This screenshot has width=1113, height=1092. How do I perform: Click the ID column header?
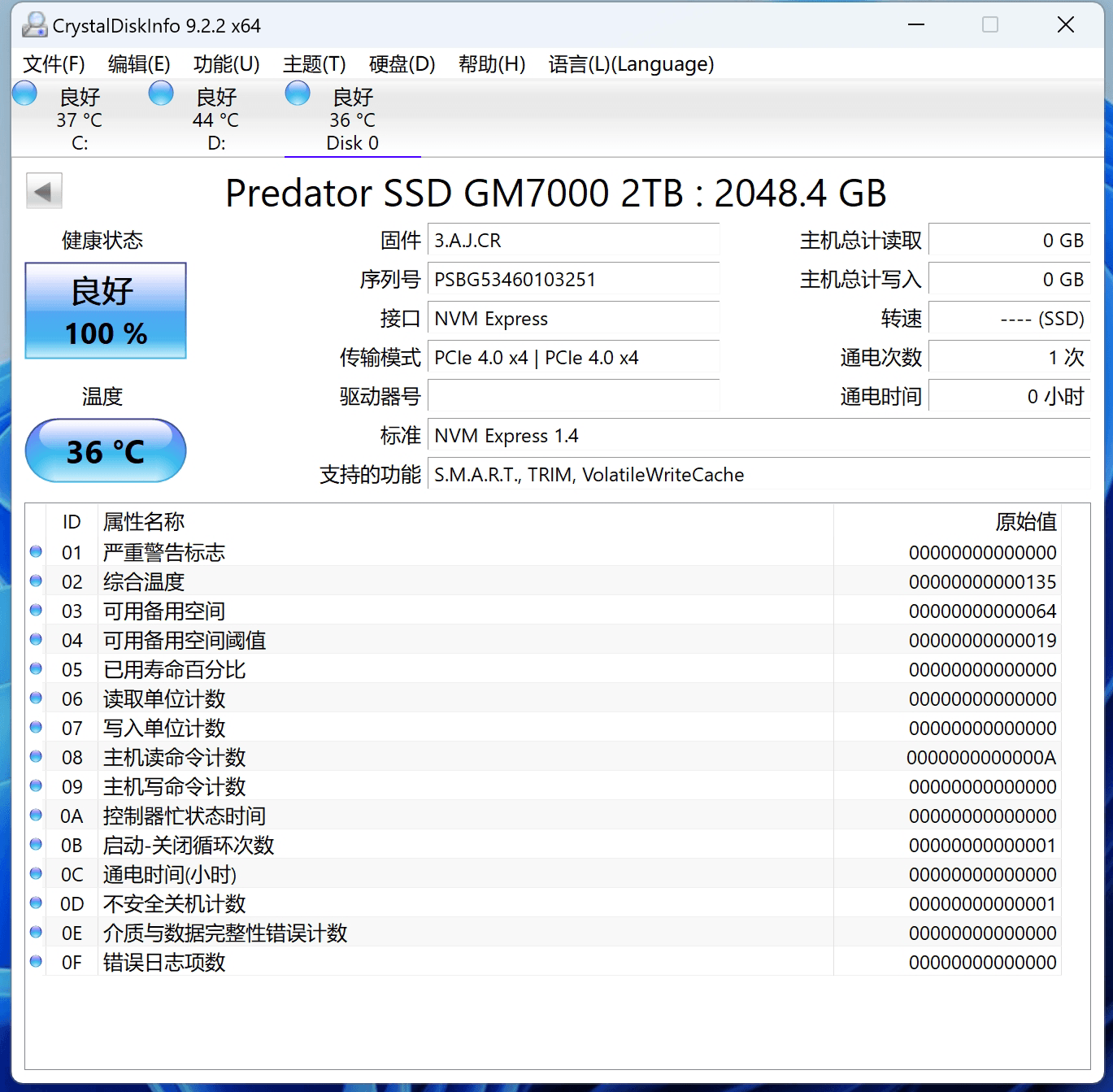pos(72,522)
